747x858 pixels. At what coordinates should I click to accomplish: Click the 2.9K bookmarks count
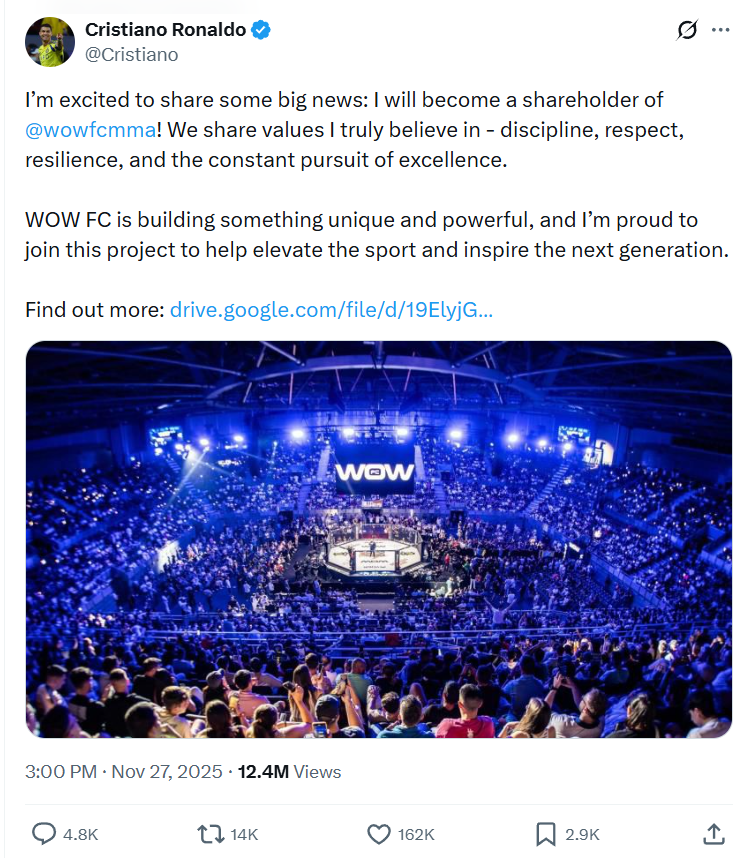click(x=582, y=834)
